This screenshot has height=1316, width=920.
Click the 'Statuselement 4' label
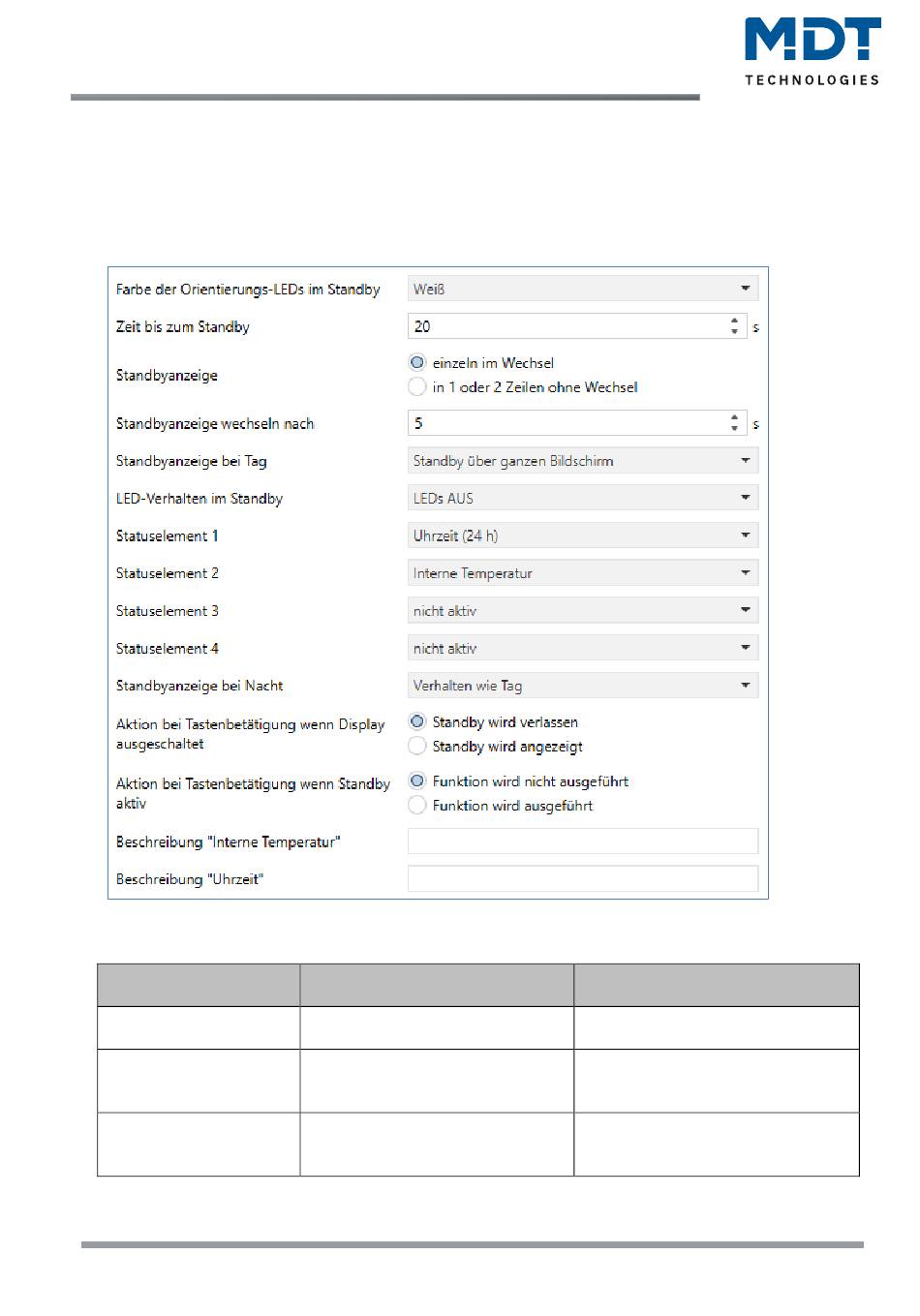(x=168, y=649)
